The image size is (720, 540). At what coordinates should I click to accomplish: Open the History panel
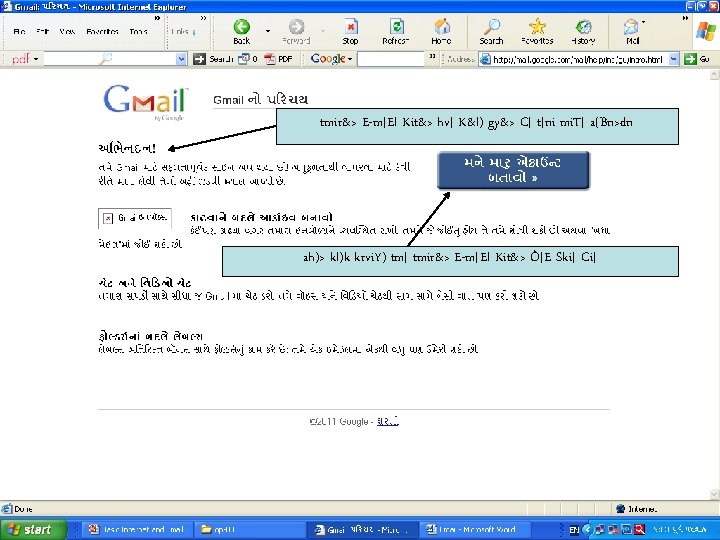[x=583, y=31]
